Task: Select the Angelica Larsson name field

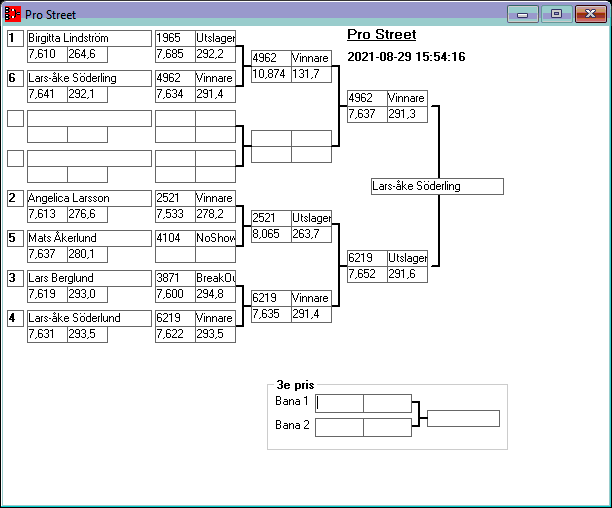Action: pyautogui.click(x=89, y=198)
